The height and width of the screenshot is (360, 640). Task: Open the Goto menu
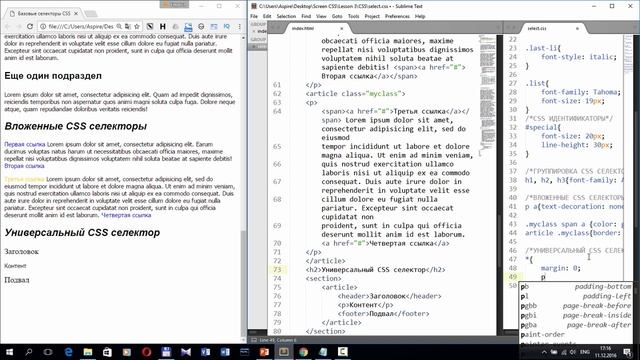coord(337,16)
